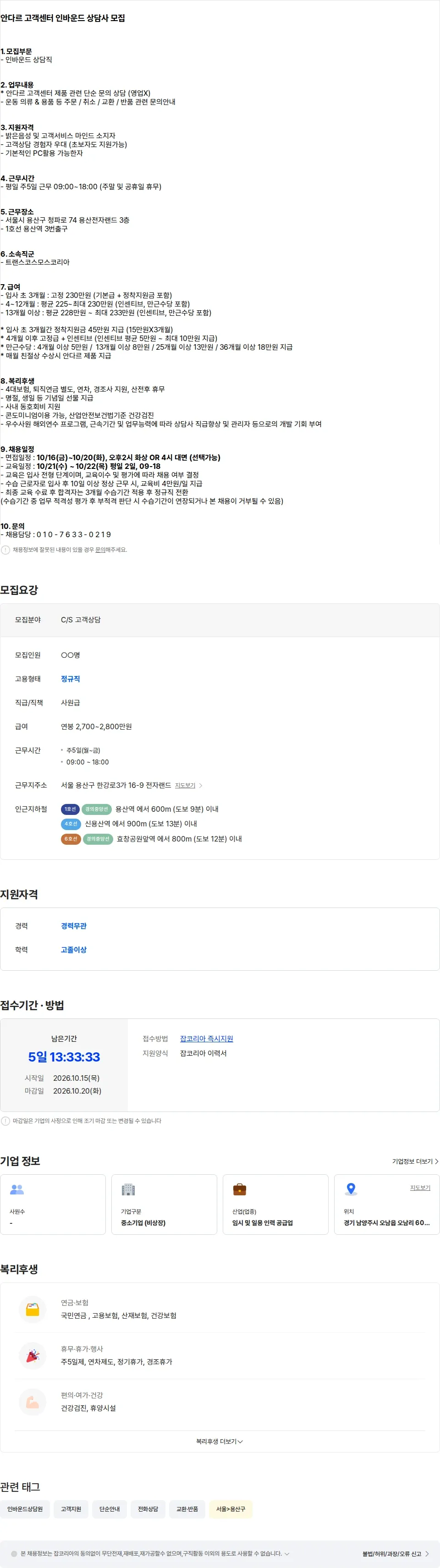Click the 산업(업종) briefcase icon
This screenshot has height=1568, width=440.
(240, 1189)
